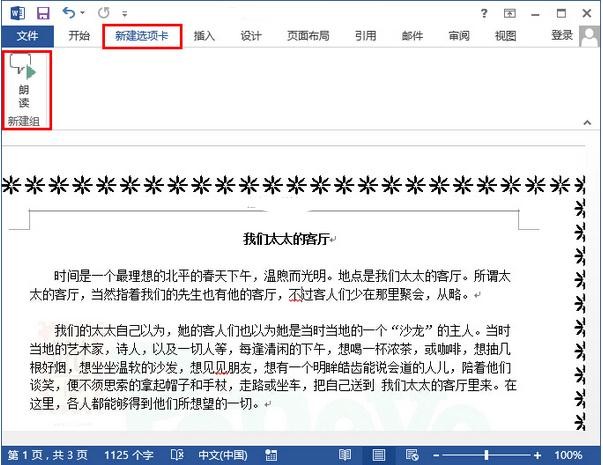Click the text line 这里，各人都能够得到

[145, 404]
